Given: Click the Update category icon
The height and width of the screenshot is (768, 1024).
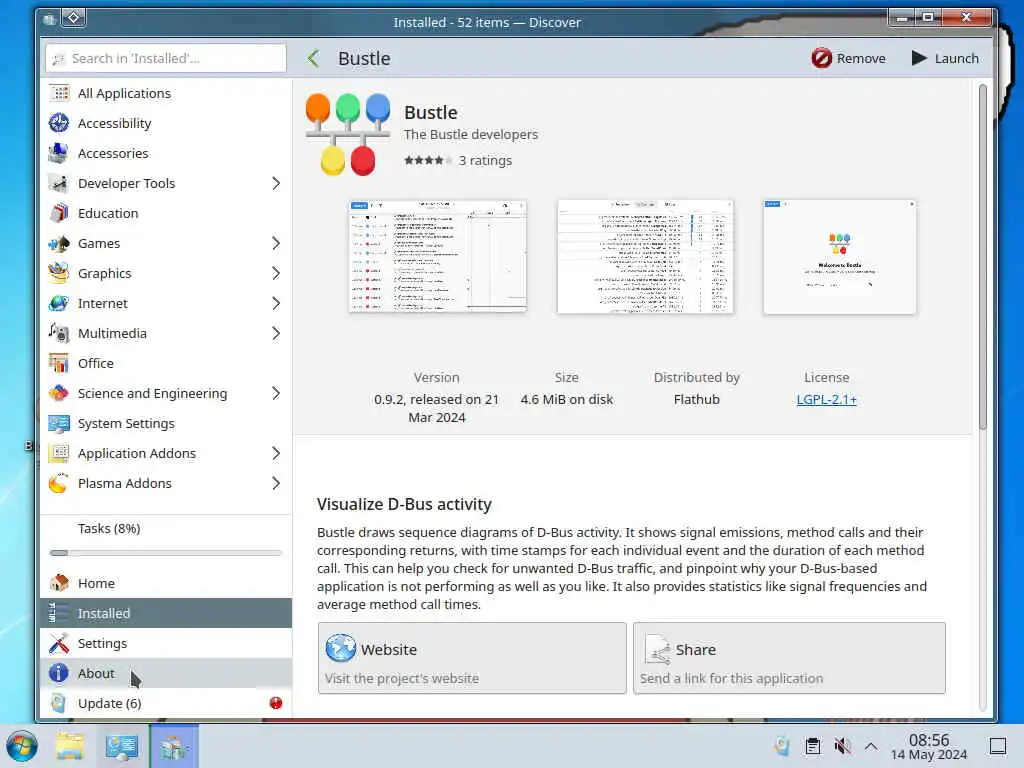Looking at the screenshot, I should pos(59,703).
